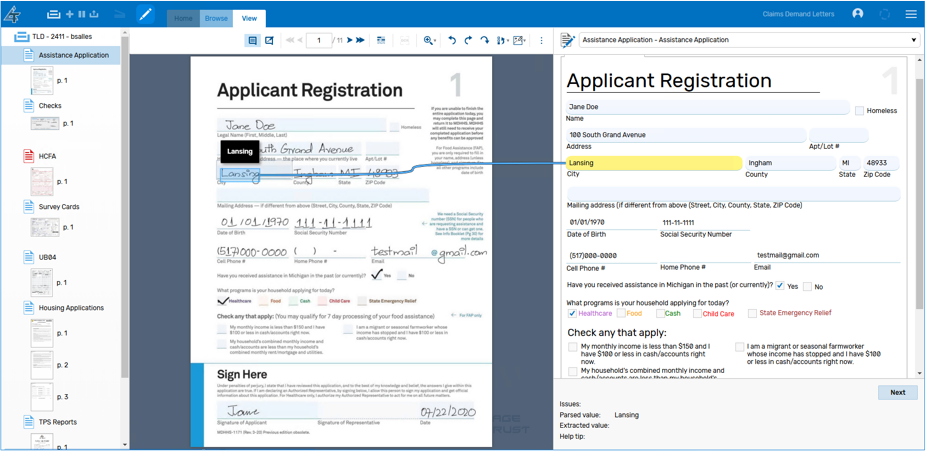
Task: Select the TLD - 2411 - bsalles batch
Action: coord(53,37)
